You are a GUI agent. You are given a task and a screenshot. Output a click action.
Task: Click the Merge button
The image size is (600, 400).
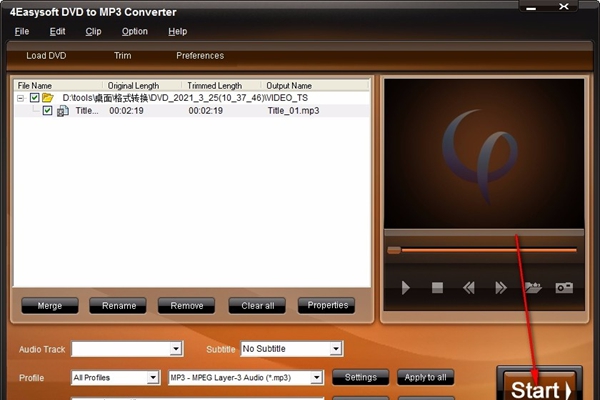point(50,305)
